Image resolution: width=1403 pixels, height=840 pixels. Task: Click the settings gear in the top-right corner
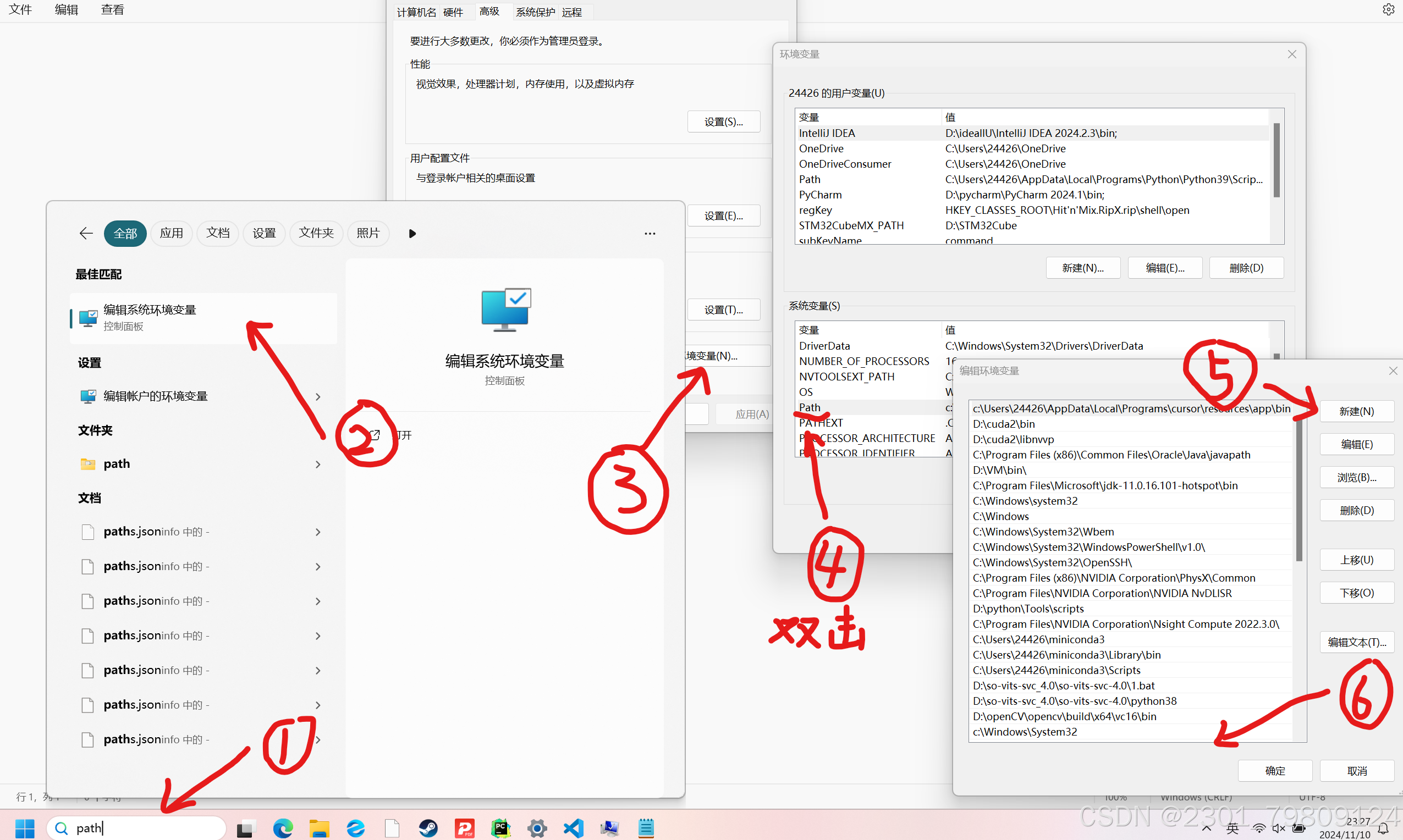(x=1388, y=9)
